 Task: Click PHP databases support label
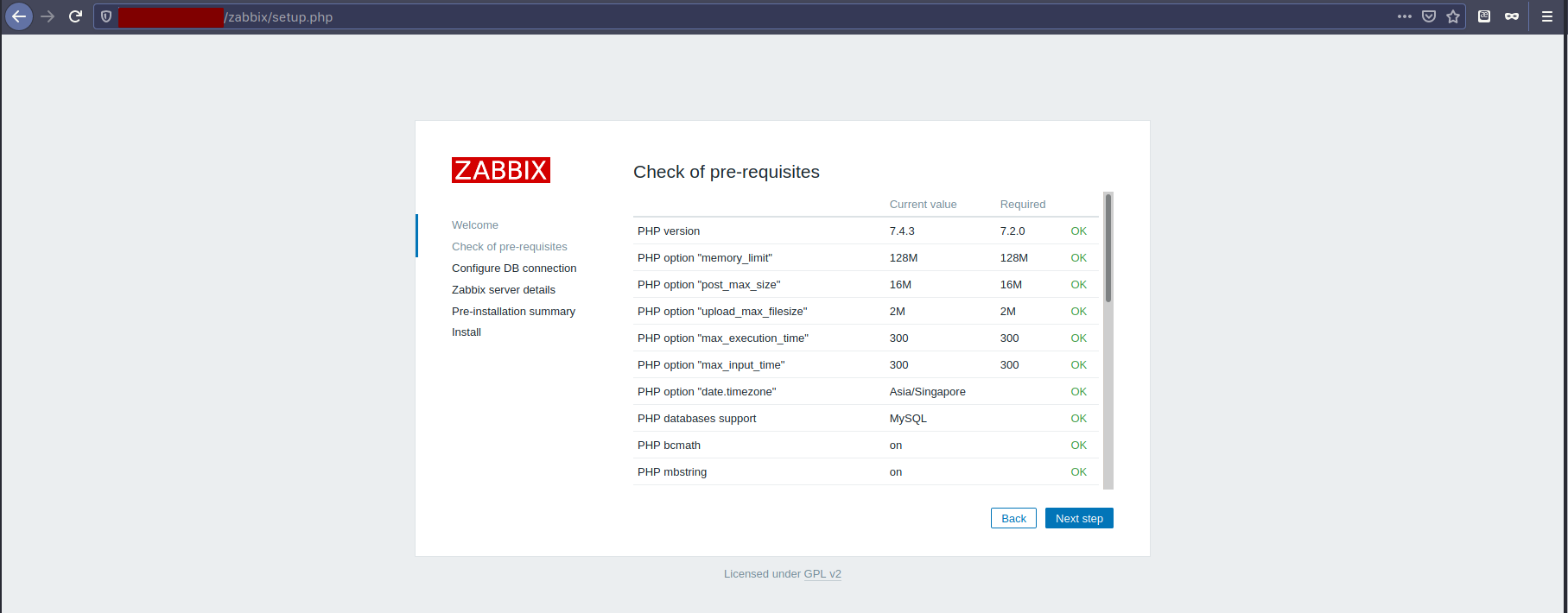pyautogui.click(x=697, y=419)
